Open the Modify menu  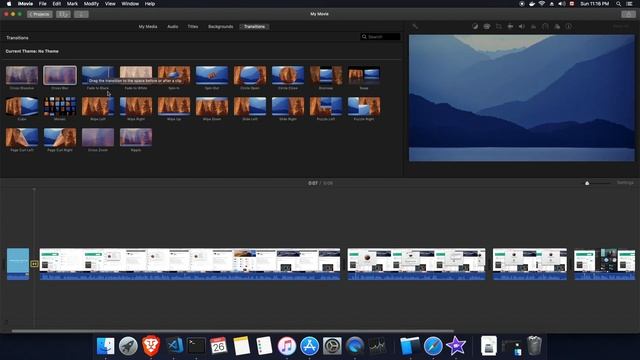91,4
